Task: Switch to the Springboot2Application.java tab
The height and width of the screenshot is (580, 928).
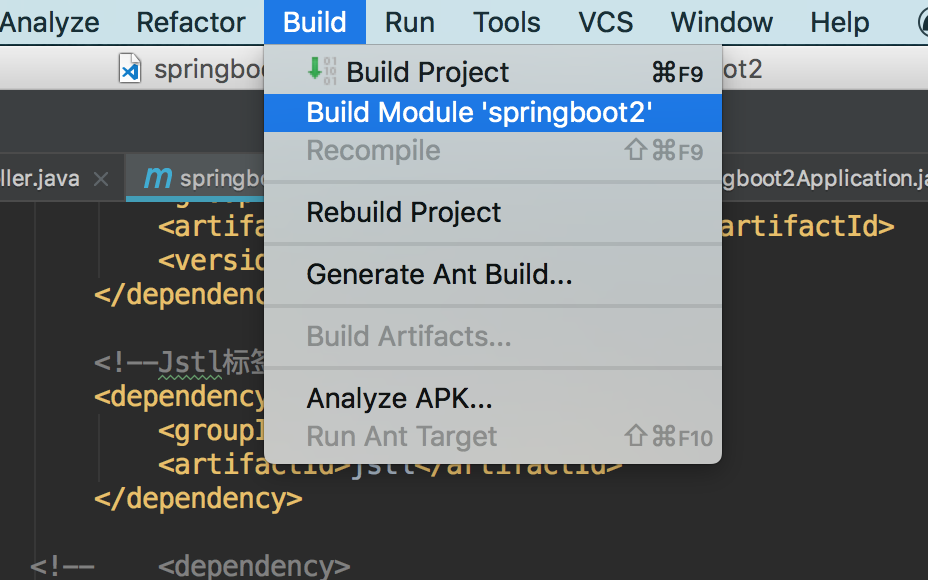Action: [x=824, y=178]
